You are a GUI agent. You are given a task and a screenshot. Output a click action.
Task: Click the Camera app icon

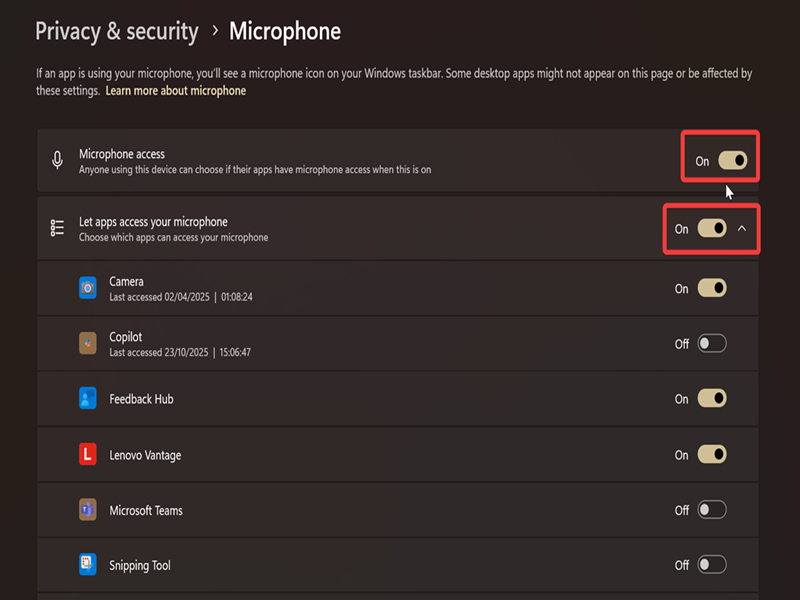88,288
